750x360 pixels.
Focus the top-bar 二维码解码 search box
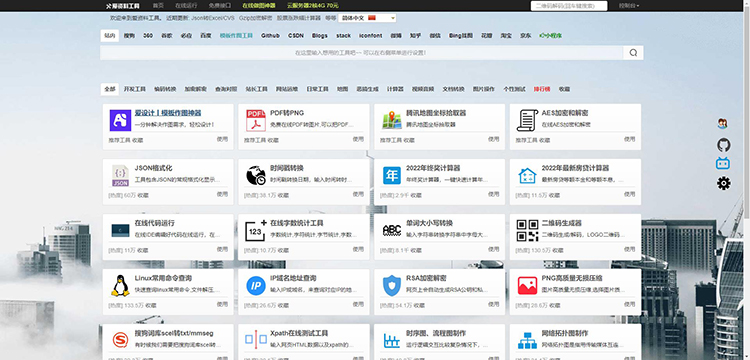(x=569, y=6)
